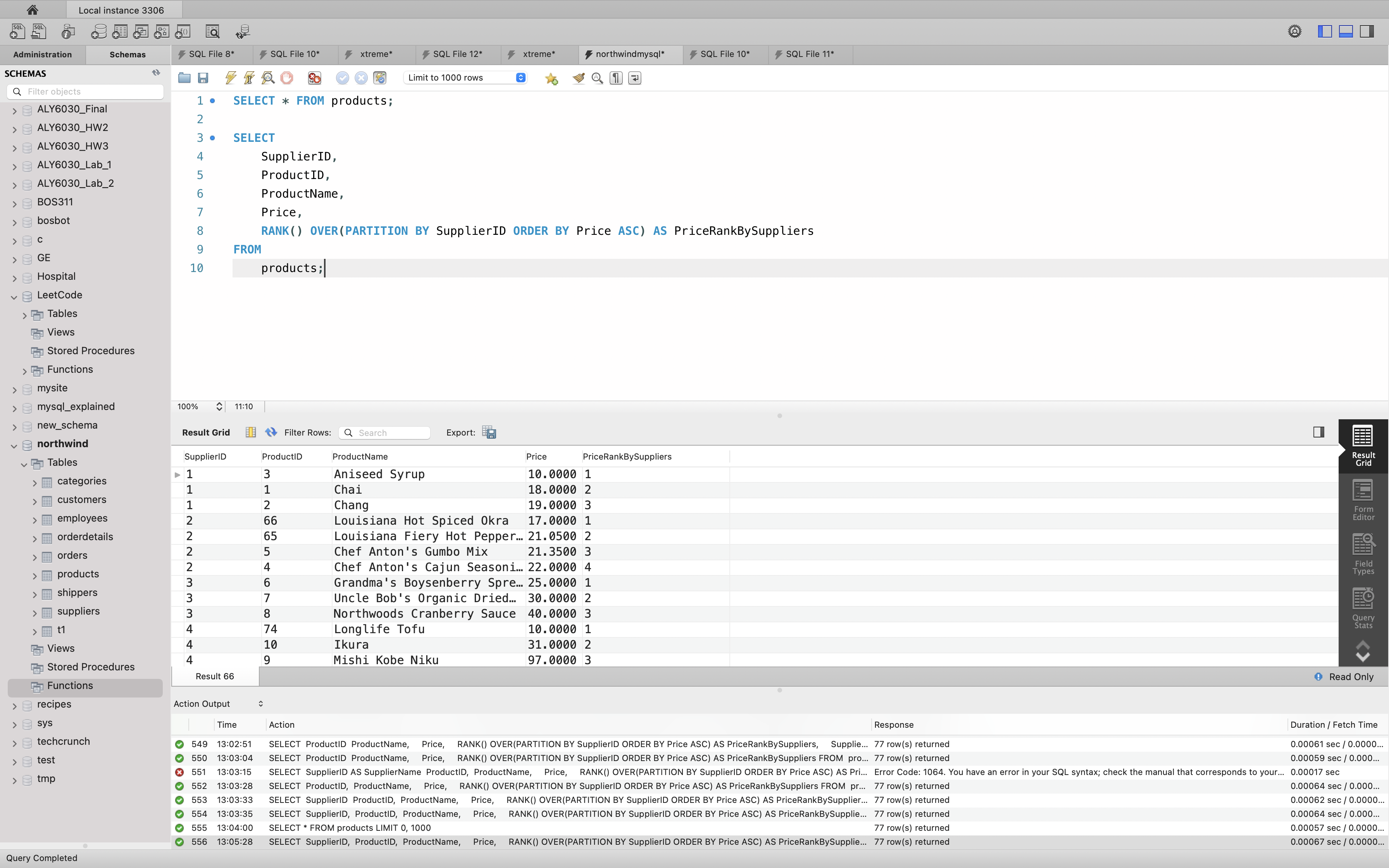Viewport: 1389px width, 868px height.
Task: Click the Beautify query broom icon
Action: tap(578, 78)
